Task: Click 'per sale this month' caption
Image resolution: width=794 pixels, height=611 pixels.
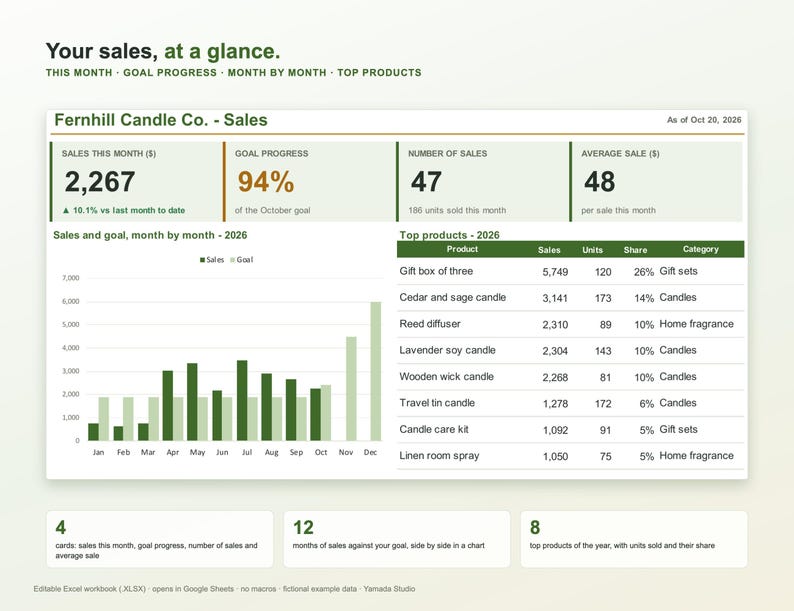Action: tap(618, 210)
